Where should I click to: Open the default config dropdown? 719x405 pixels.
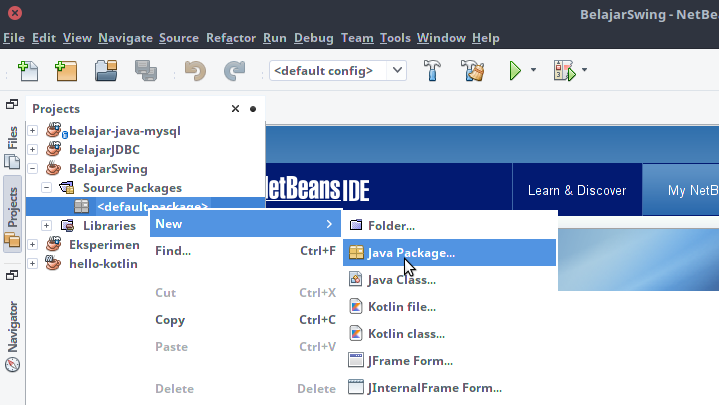click(338, 71)
